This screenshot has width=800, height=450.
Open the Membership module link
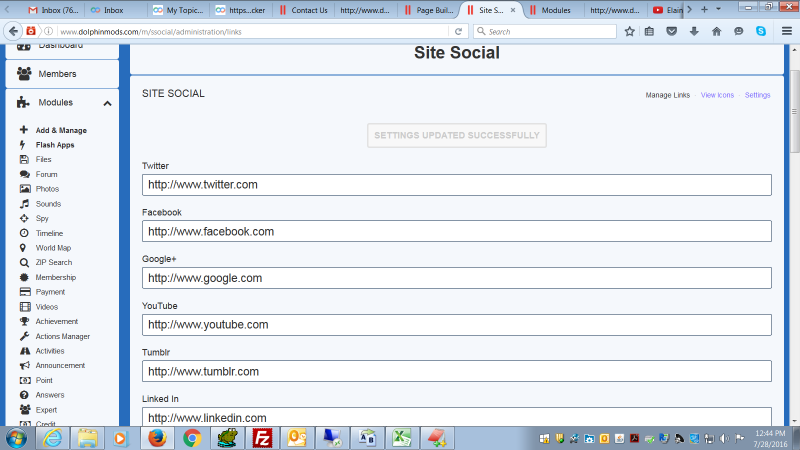[x=56, y=277]
